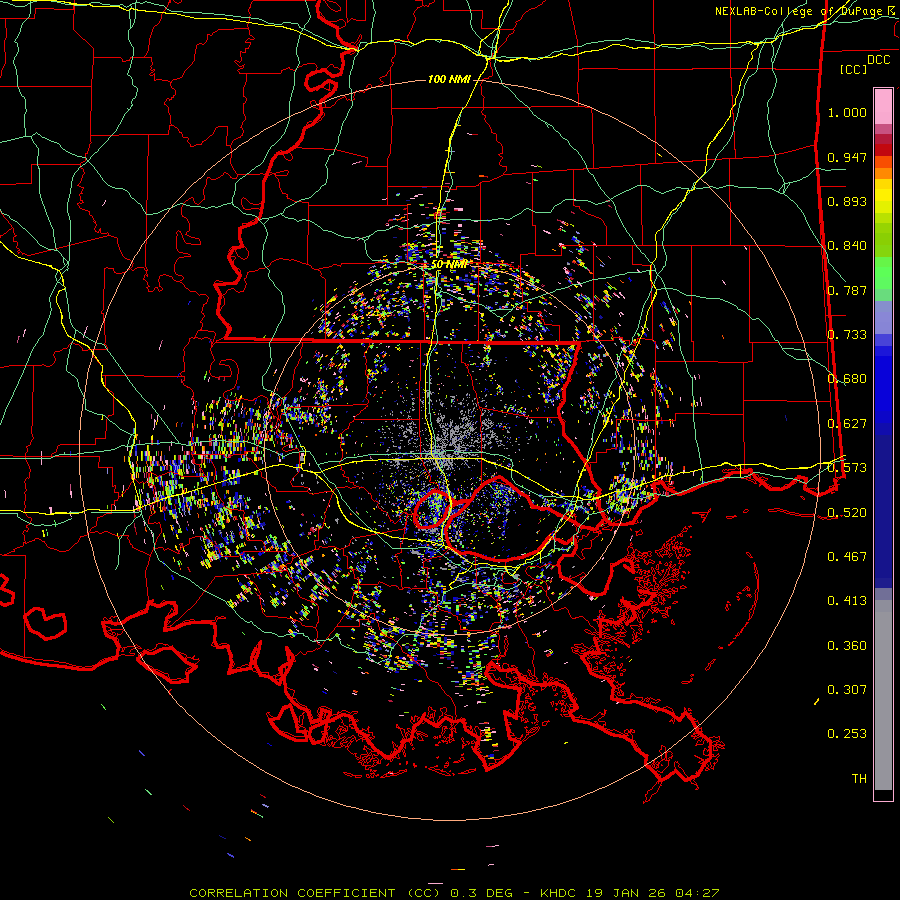Click the TH label on the color scale
The width and height of the screenshot is (900, 900).
click(859, 779)
